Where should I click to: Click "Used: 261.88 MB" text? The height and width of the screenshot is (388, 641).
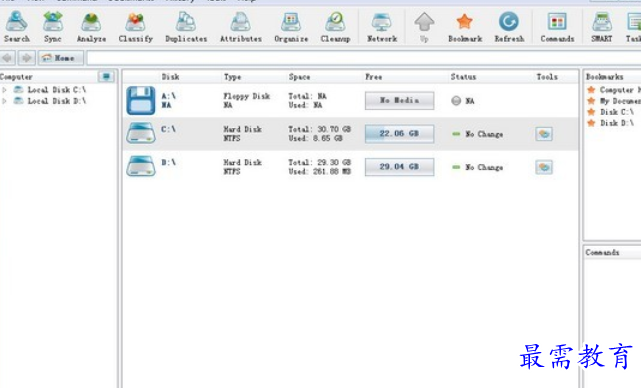click(320, 172)
